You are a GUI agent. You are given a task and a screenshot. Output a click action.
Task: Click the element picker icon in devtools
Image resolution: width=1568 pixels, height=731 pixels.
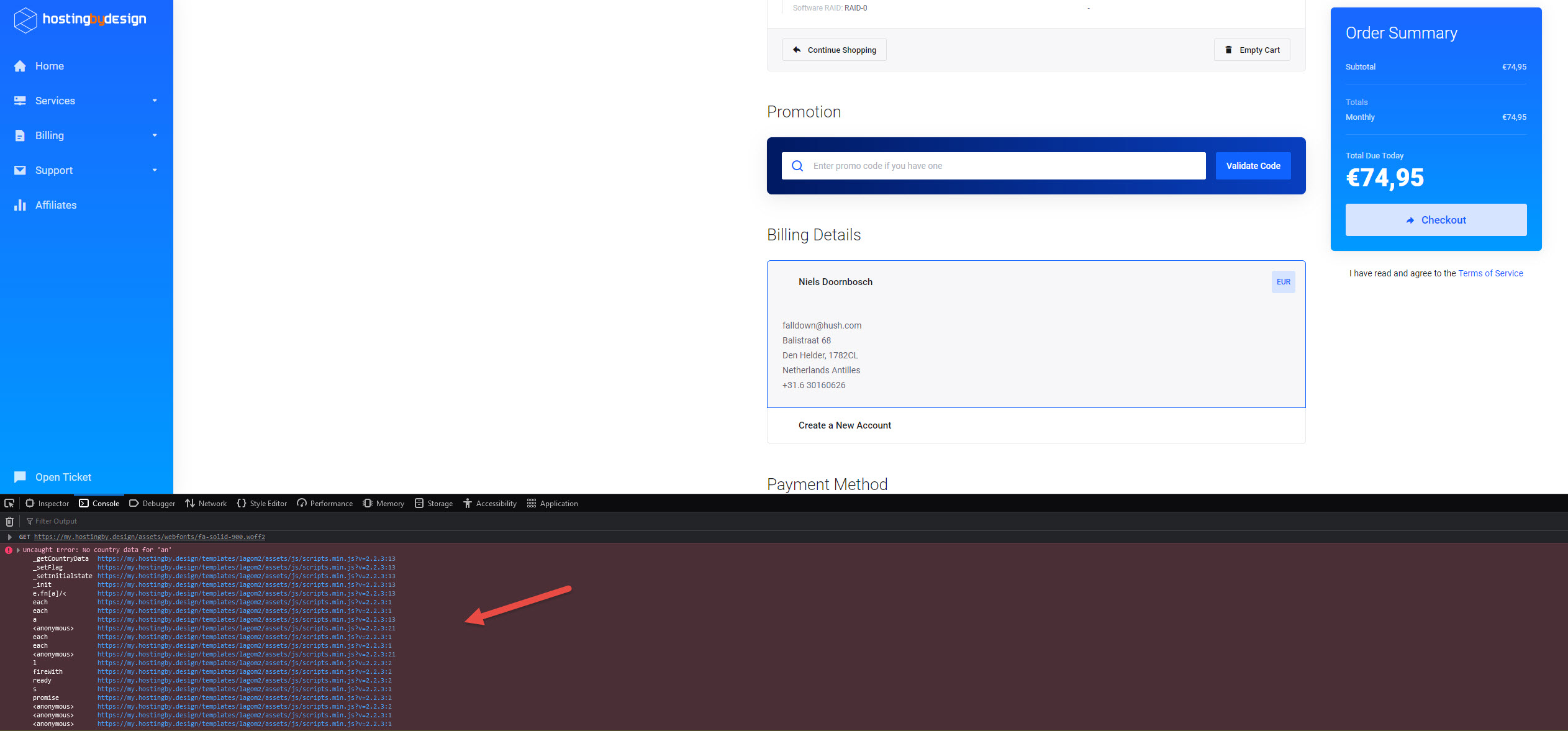click(x=9, y=503)
